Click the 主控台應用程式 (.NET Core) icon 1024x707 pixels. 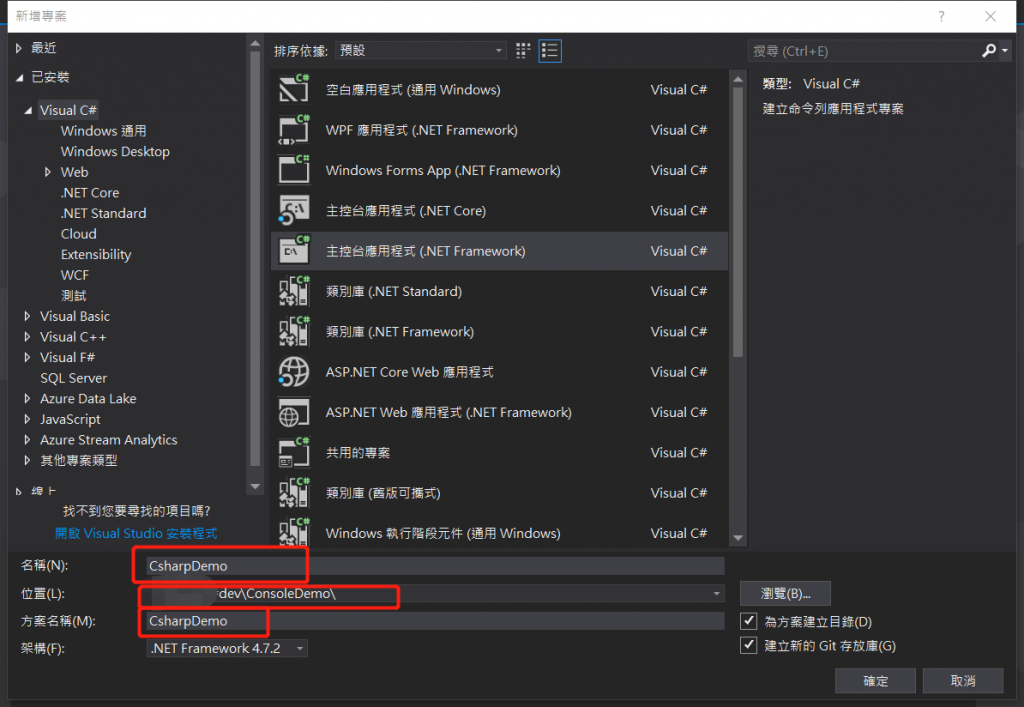(294, 210)
